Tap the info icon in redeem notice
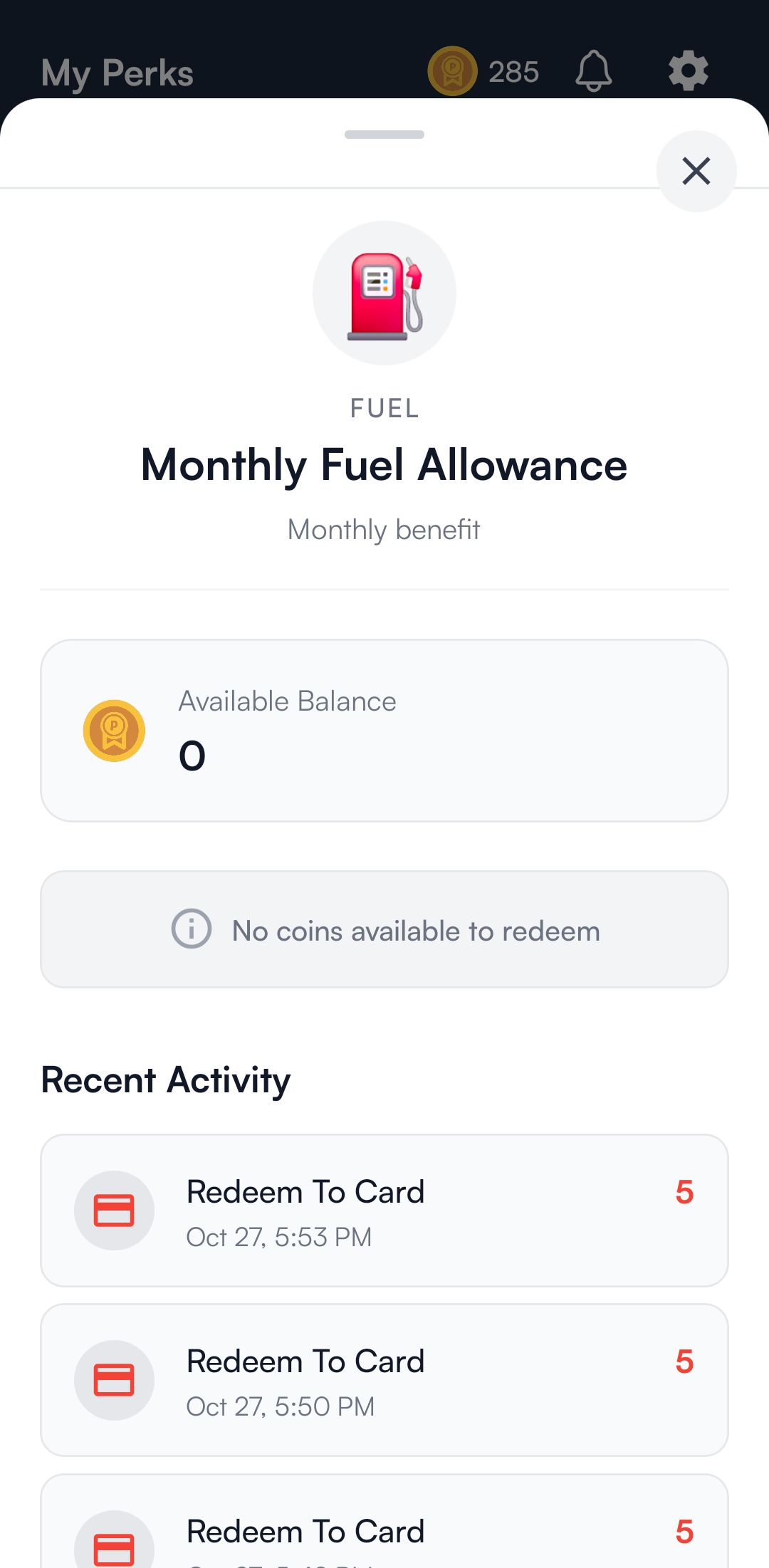769x1568 pixels. coord(192,929)
